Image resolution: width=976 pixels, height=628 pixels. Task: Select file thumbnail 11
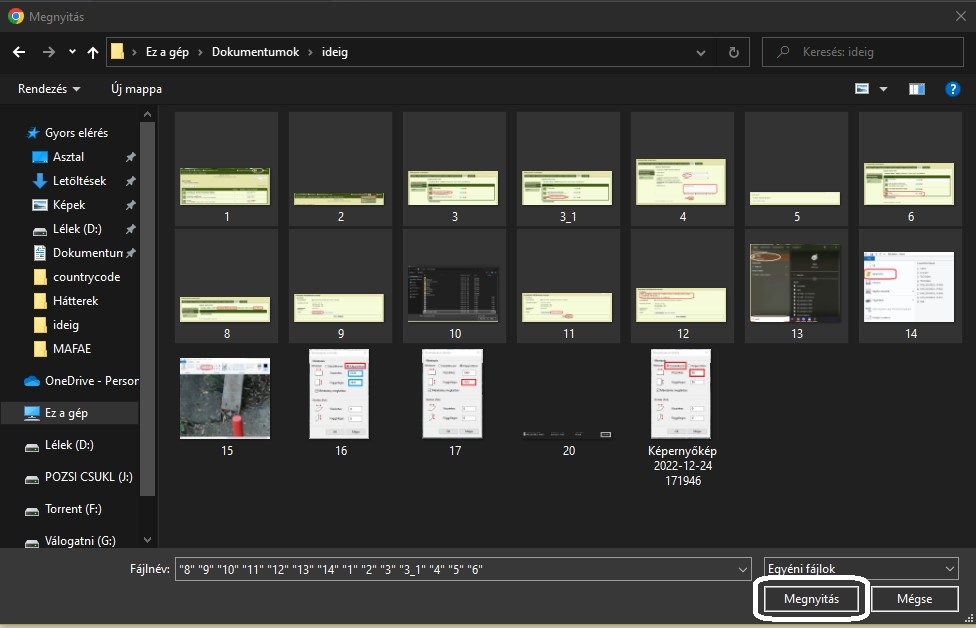tap(568, 286)
